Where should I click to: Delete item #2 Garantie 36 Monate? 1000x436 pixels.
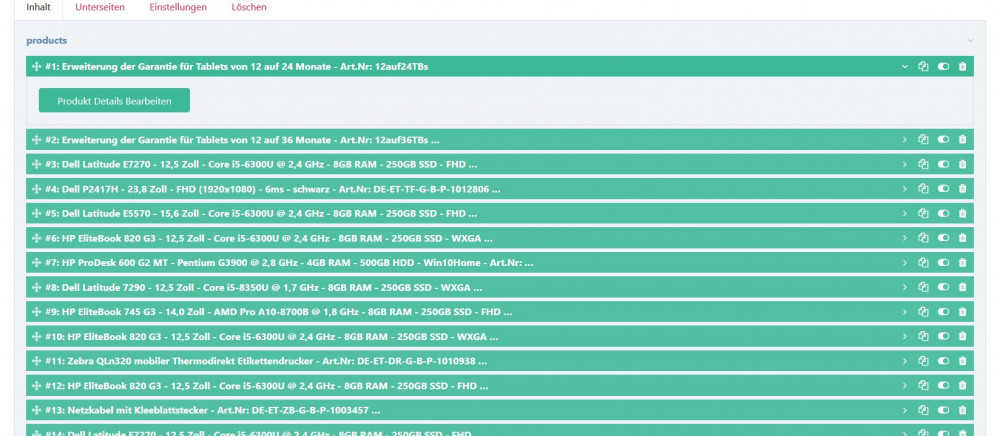coord(962,140)
